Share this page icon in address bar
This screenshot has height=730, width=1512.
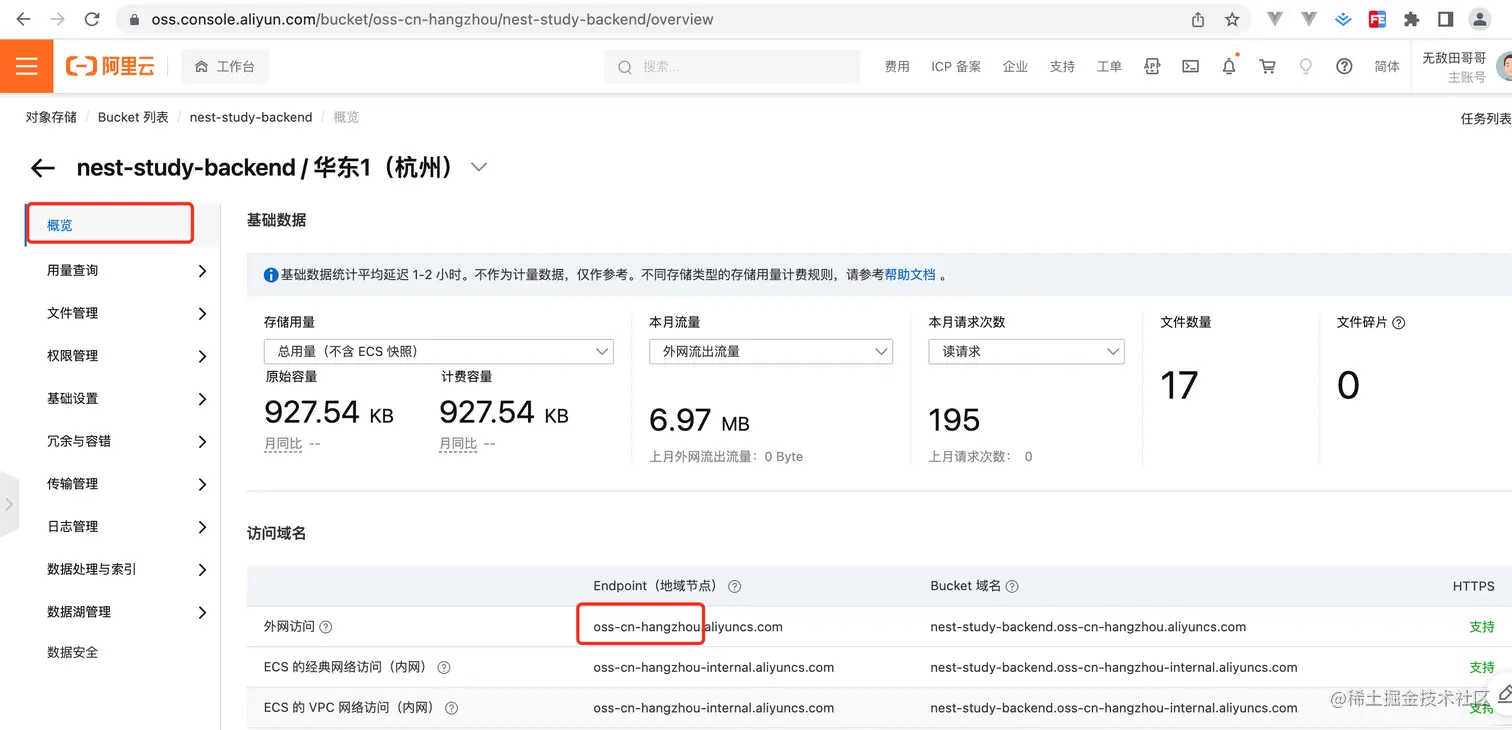click(x=1198, y=19)
